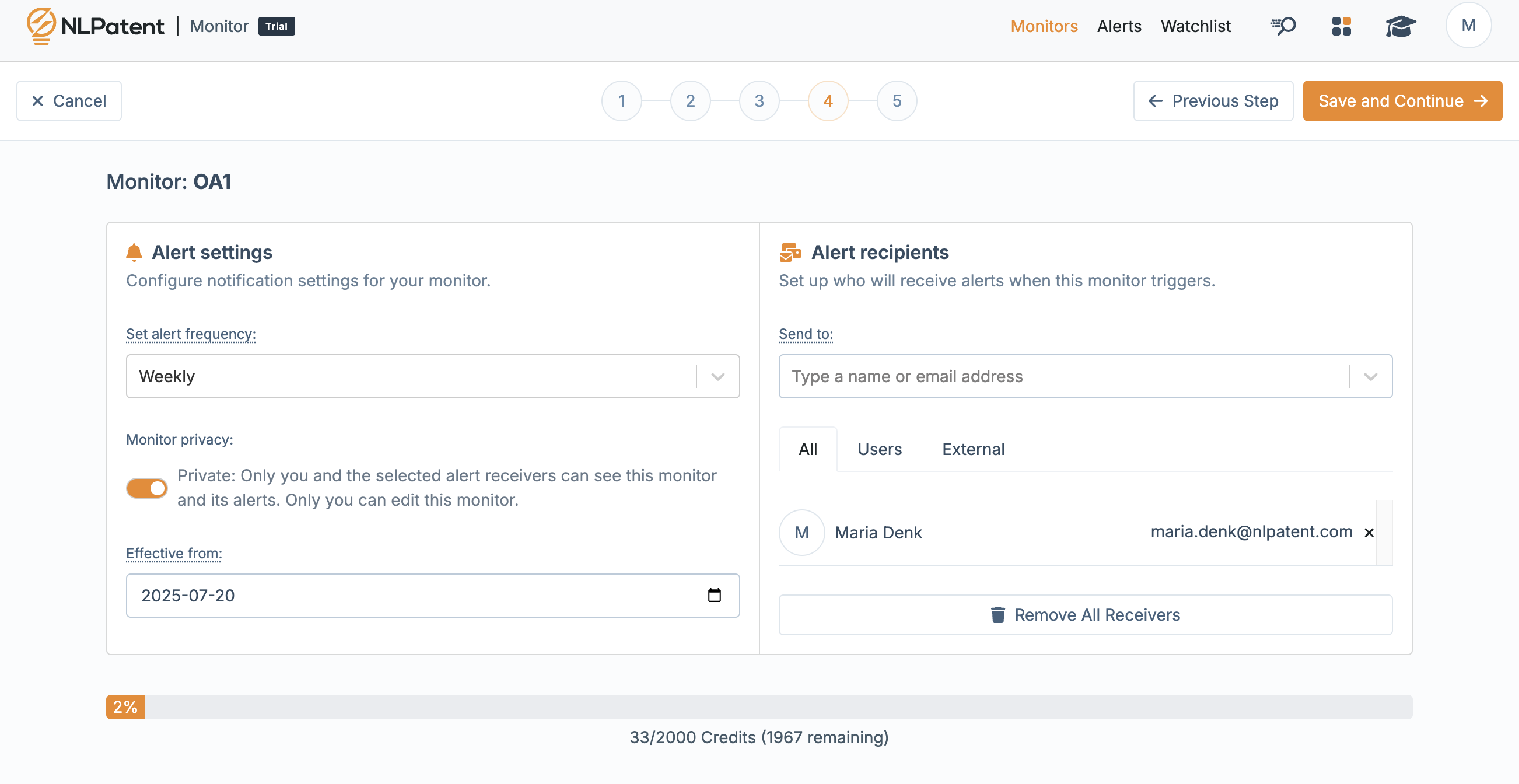The width and height of the screenshot is (1519, 784).
Task: Click the bell icon beside Alert settings
Action: (x=134, y=253)
